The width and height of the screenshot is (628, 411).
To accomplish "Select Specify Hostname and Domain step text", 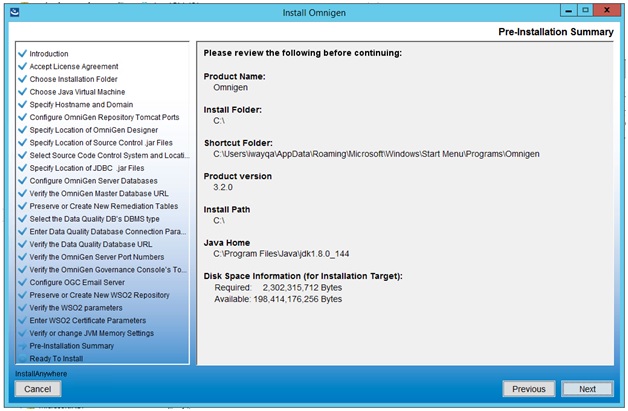I will [x=81, y=105].
